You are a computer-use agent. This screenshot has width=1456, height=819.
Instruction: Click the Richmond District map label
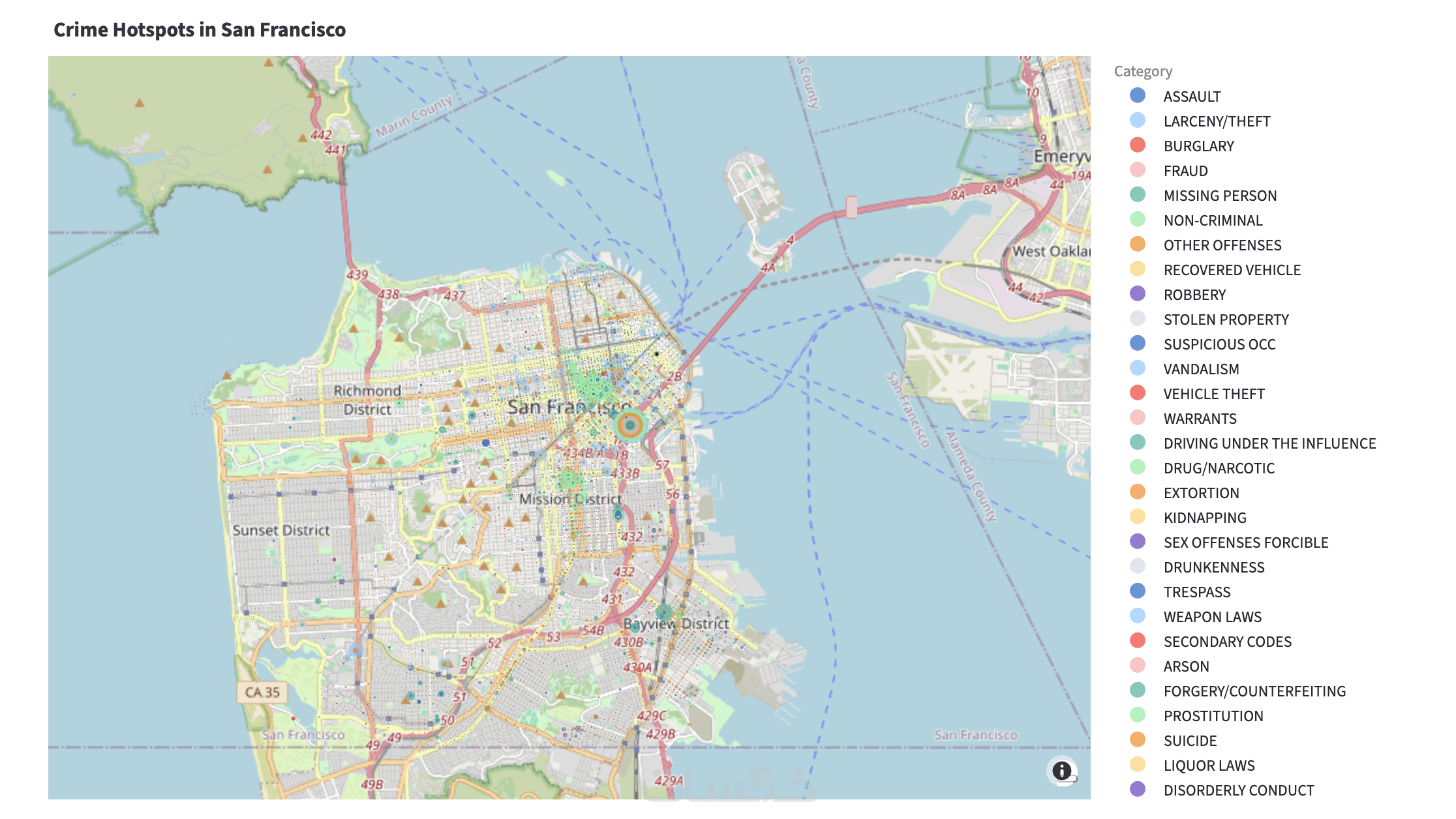click(367, 400)
